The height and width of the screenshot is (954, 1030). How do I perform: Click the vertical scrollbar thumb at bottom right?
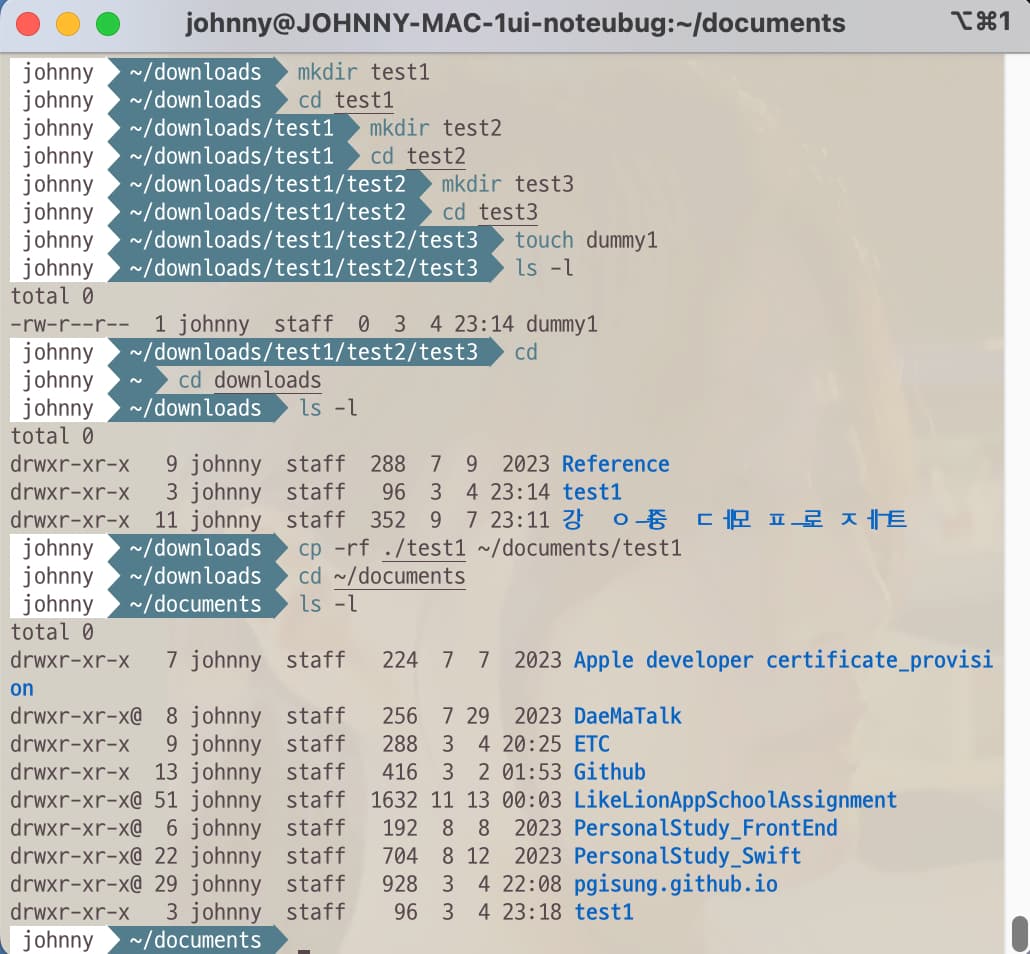pos(1019,933)
